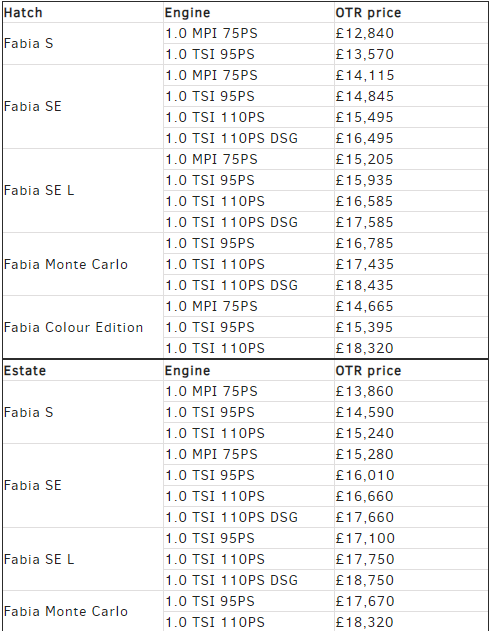Select the Hatch header cell
This screenshot has height=631, width=489.
tap(83, 12)
